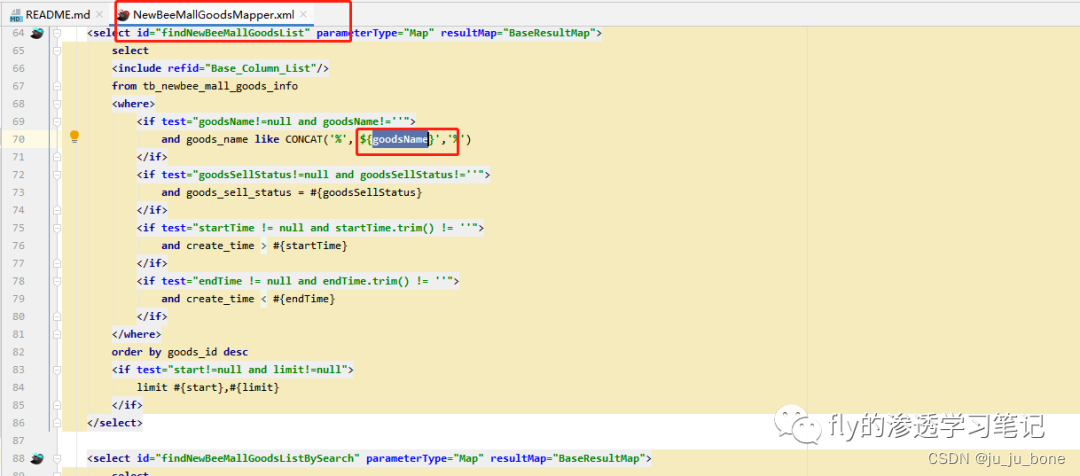
Task: Click the 'select' keyword on line 65
Action: coord(130,51)
